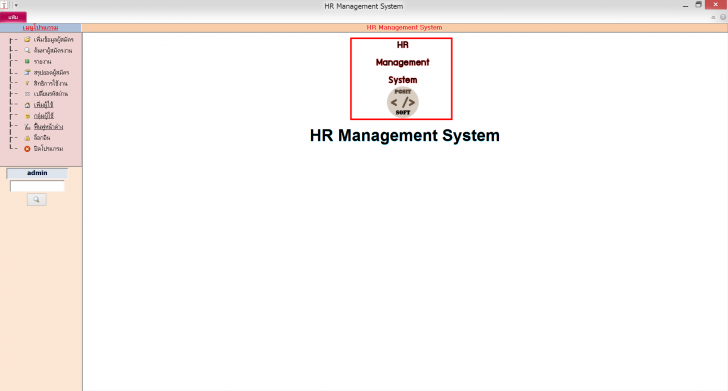Screen dimensions: 728x391
Task: Click the padlock login icon in the menu
Action: pyautogui.click(x=27, y=138)
